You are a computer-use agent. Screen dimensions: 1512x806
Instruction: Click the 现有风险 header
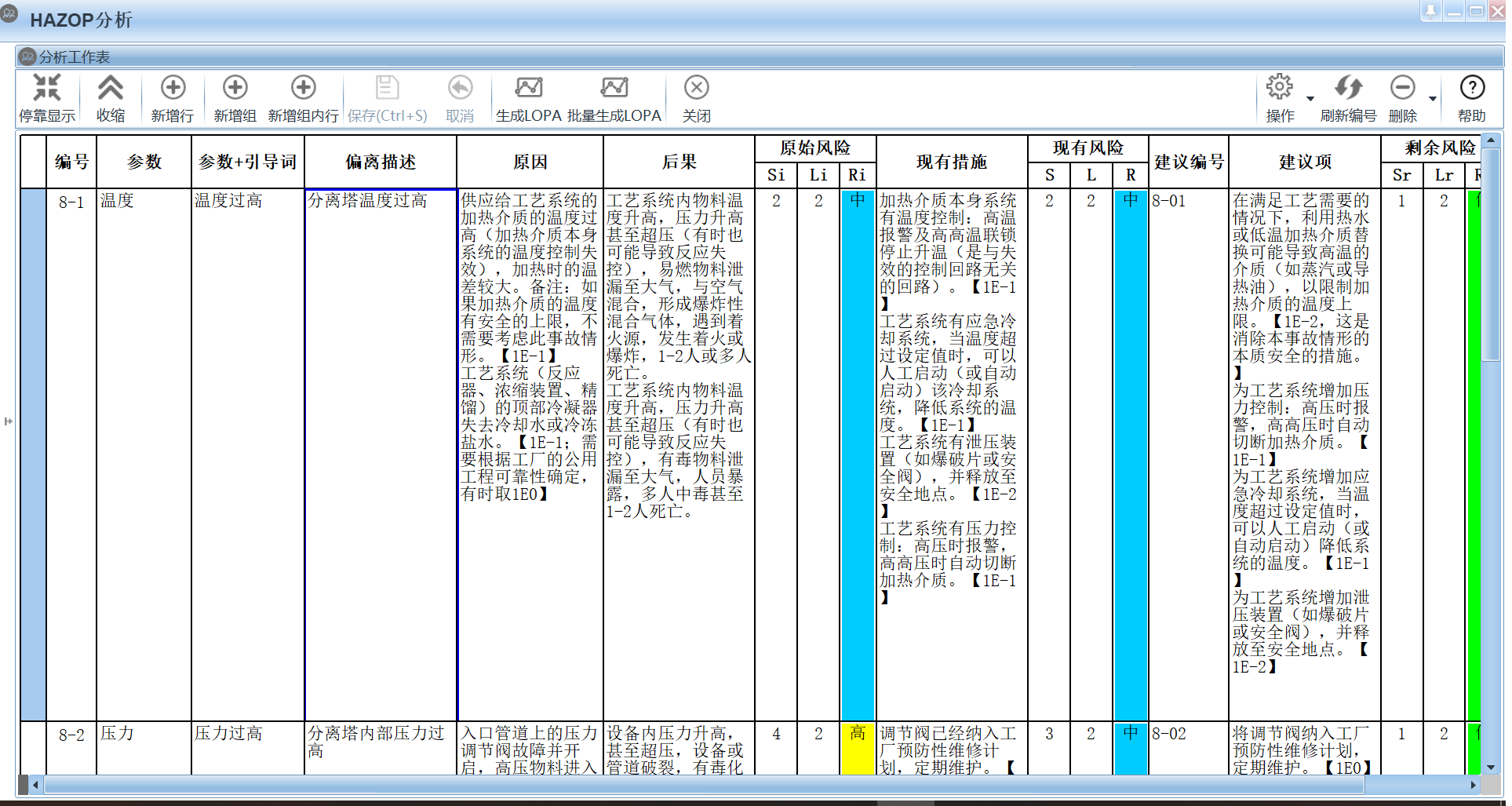tap(1088, 148)
